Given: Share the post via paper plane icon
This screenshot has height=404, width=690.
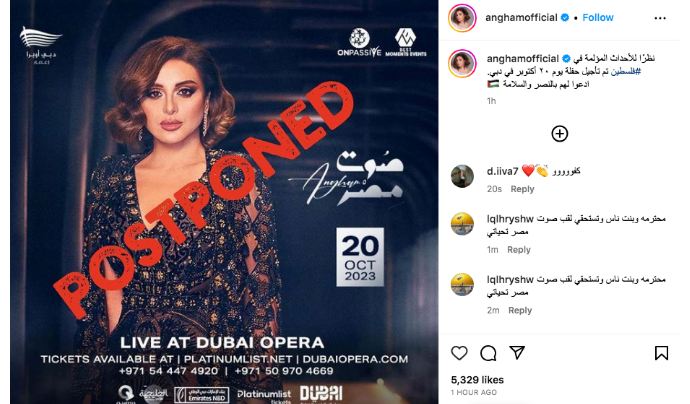Looking at the screenshot, I should coord(517,353).
